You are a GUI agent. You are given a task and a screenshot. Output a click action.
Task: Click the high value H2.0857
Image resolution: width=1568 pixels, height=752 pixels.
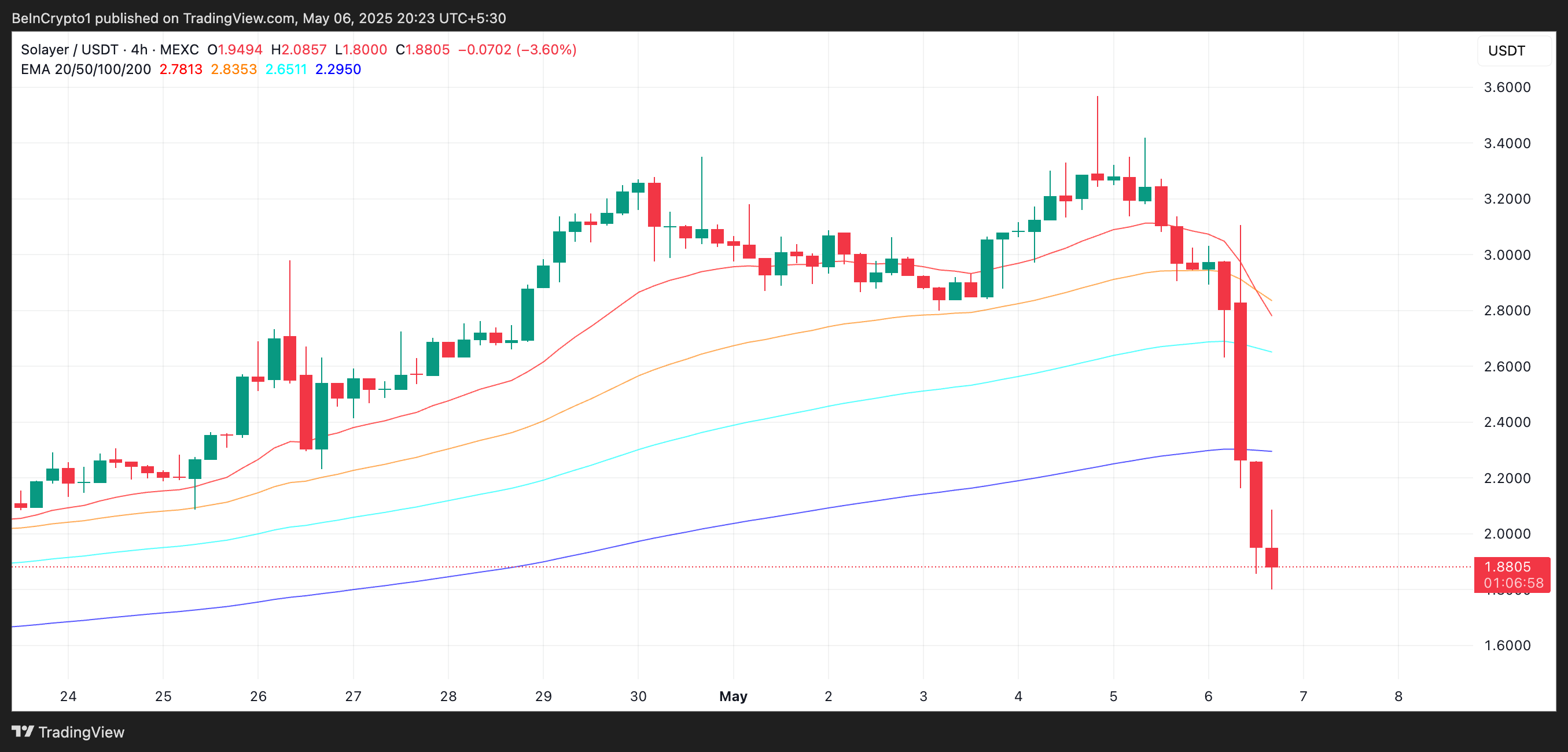pos(299,50)
